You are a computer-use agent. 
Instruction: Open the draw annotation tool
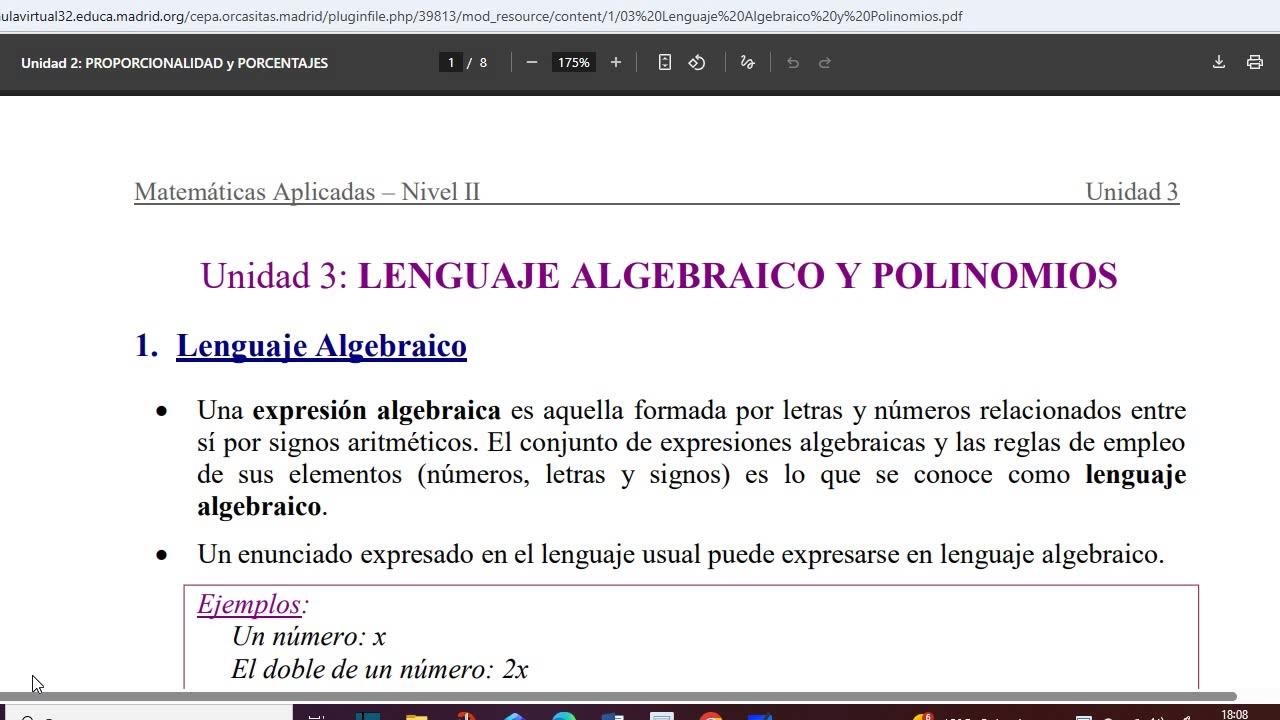[x=747, y=62]
